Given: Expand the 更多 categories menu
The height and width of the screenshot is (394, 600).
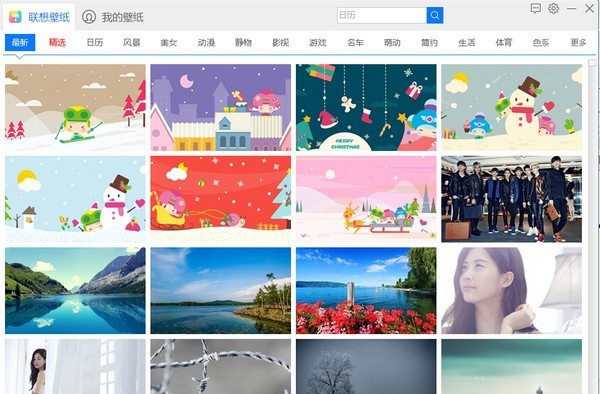Looking at the screenshot, I should [578, 42].
